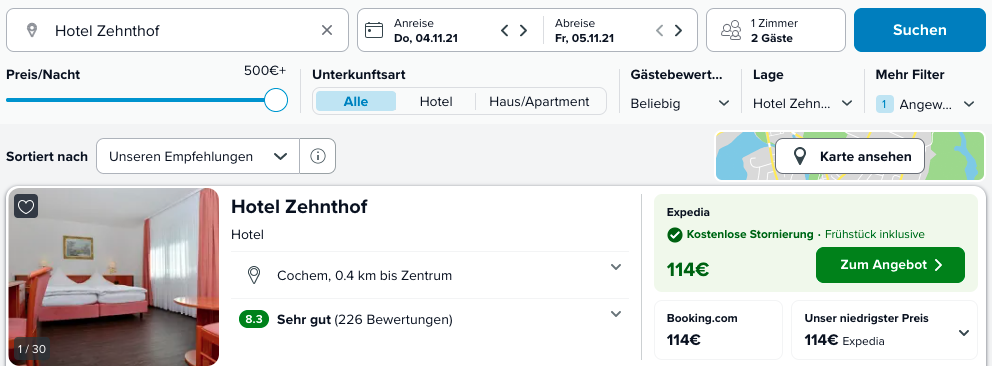Screen dimensions: 992x366
Task: Clear the Hotel Zehnthof search text
Action: pos(326,30)
